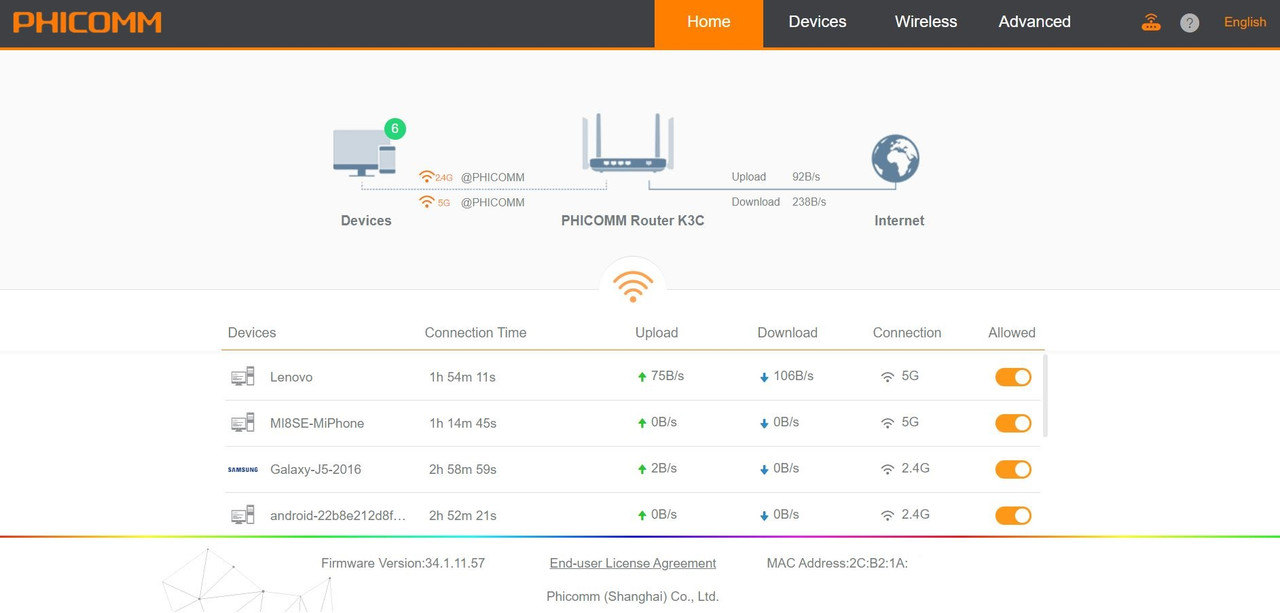Viewport: 1280px width, 613px height.
Task: Click the Devices computer and phone icon
Action: coord(364,152)
